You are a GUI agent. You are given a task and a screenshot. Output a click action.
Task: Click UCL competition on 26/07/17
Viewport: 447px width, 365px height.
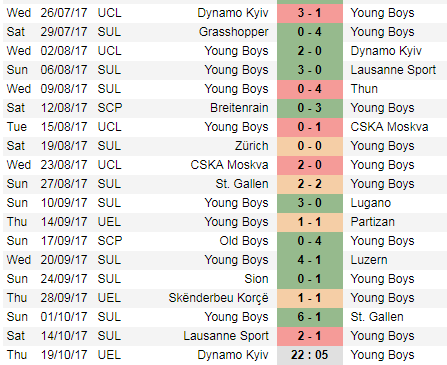109,13
